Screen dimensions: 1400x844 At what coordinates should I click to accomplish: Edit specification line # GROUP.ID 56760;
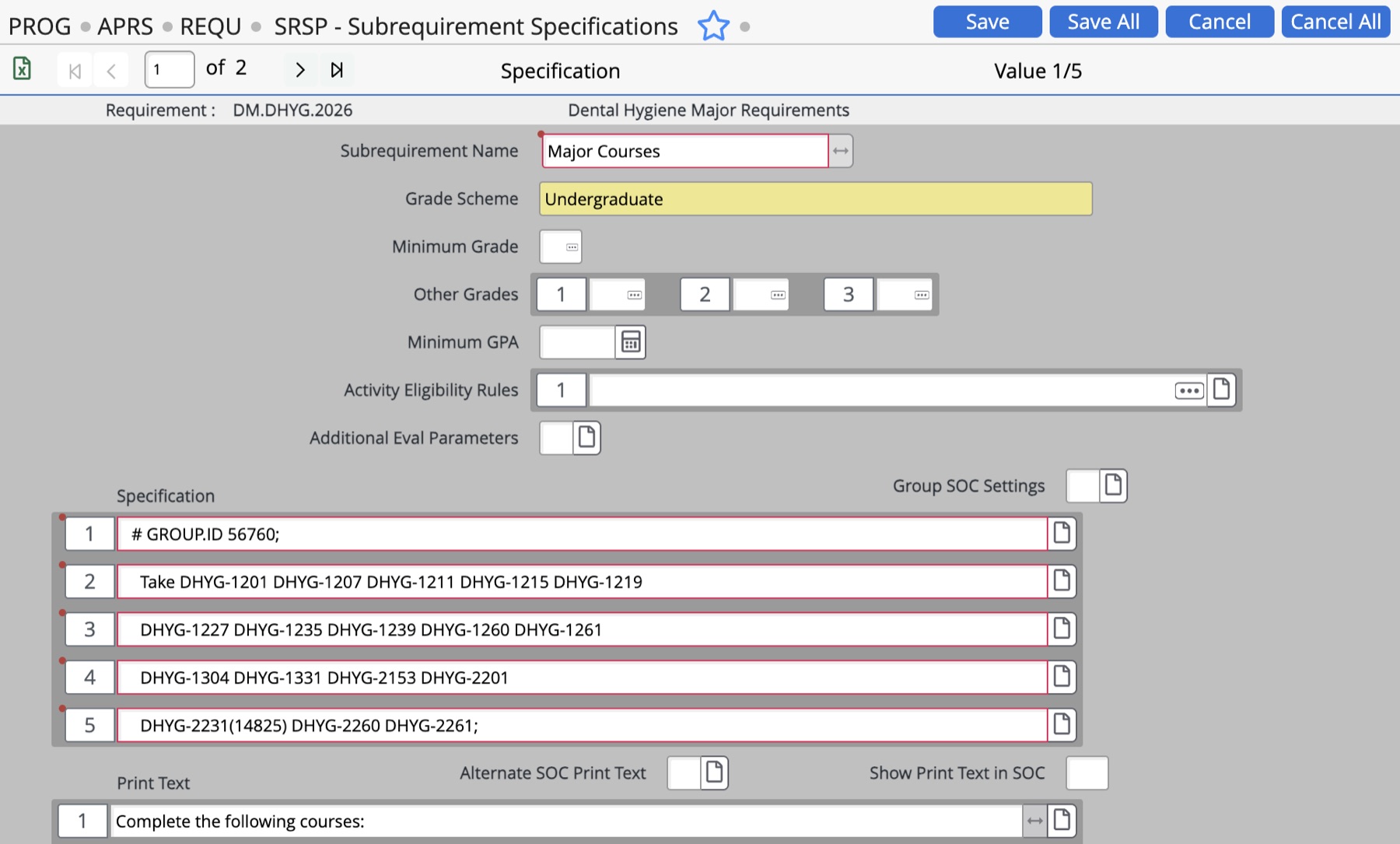[x=582, y=534]
